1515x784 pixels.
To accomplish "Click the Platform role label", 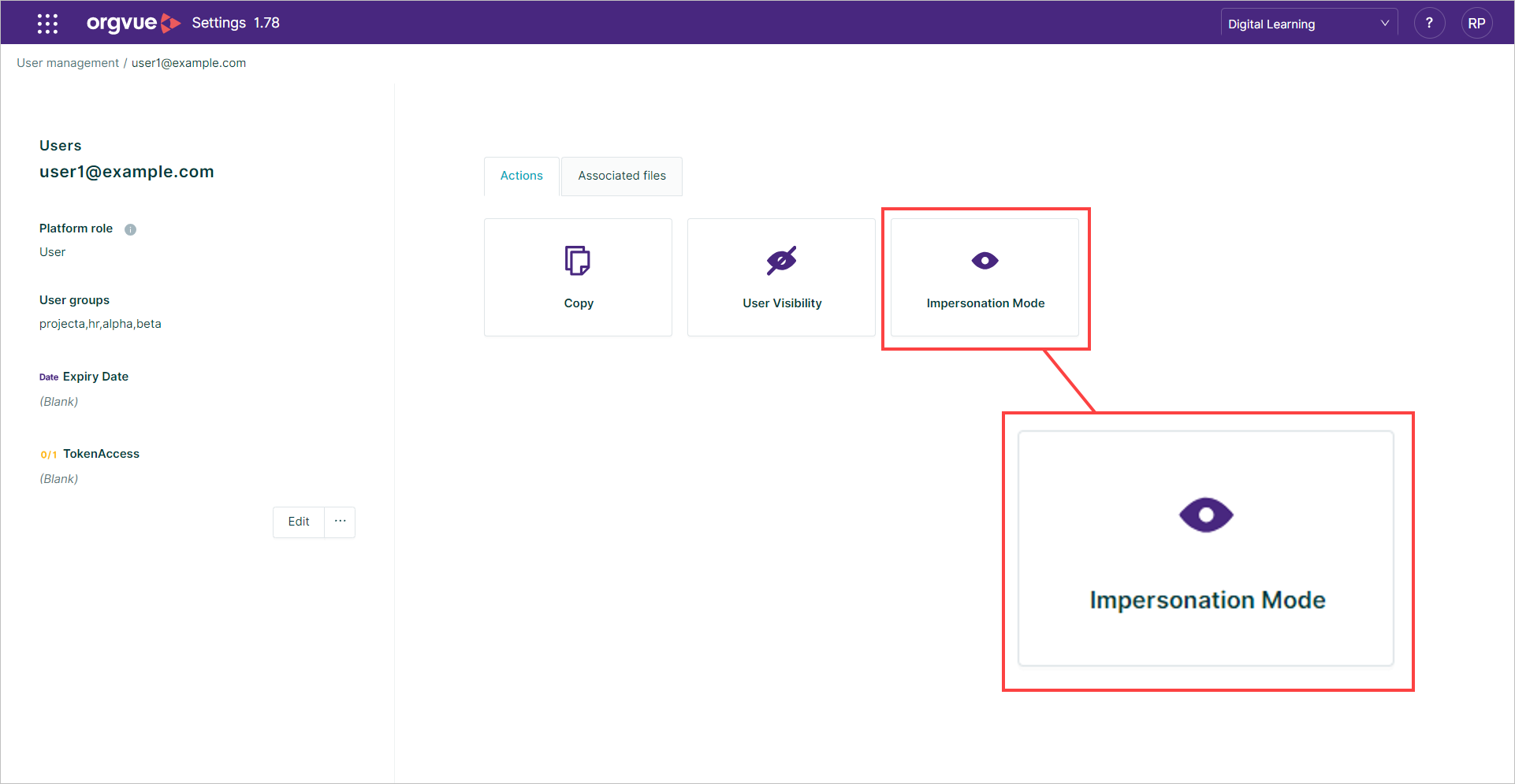I will (x=76, y=229).
